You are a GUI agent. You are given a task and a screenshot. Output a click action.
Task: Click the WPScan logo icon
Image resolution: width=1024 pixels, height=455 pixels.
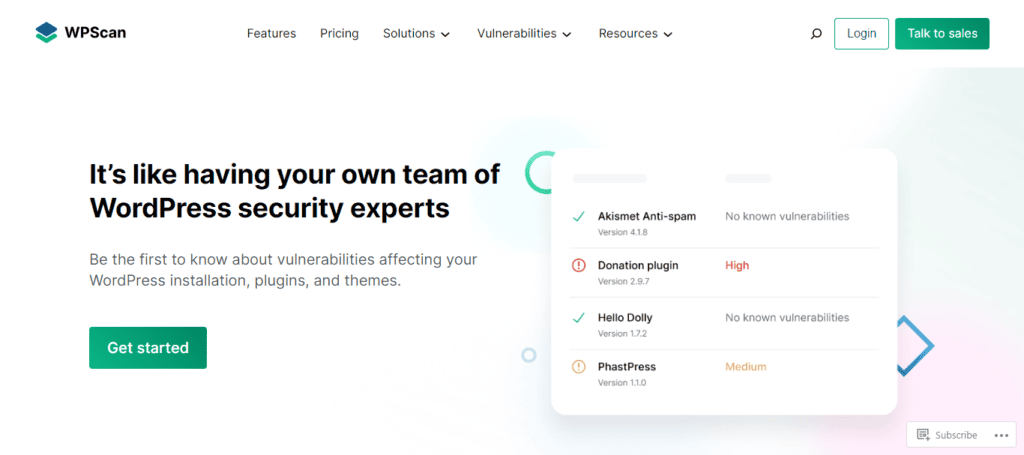[x=46, y=33]
